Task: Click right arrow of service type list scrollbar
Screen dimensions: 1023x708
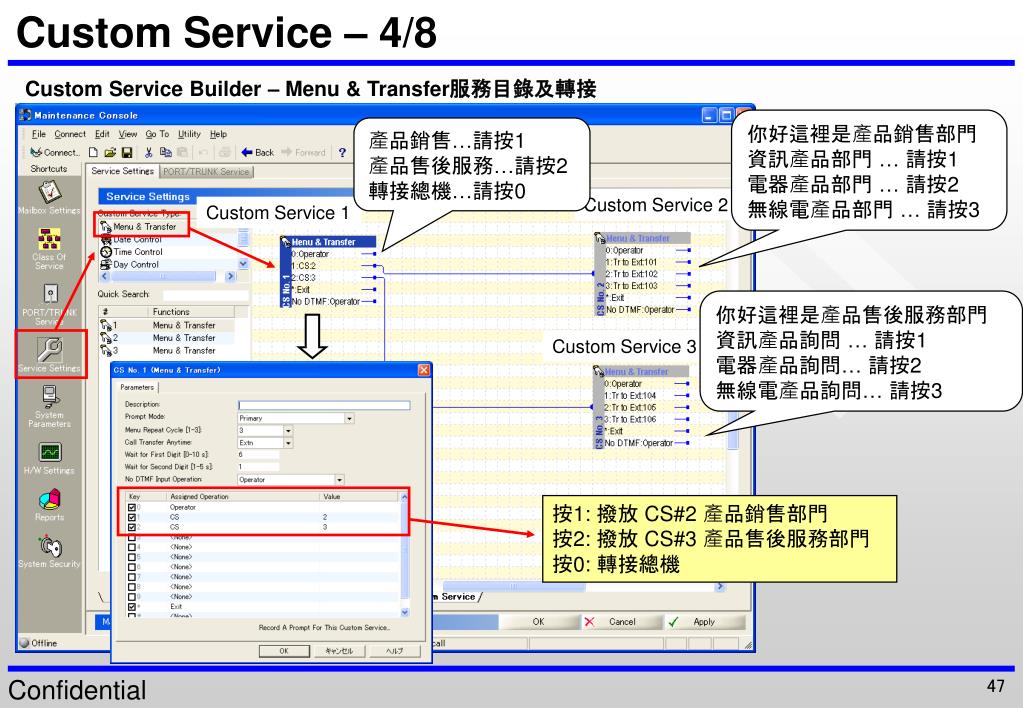Action: click(x=230, y=277)
